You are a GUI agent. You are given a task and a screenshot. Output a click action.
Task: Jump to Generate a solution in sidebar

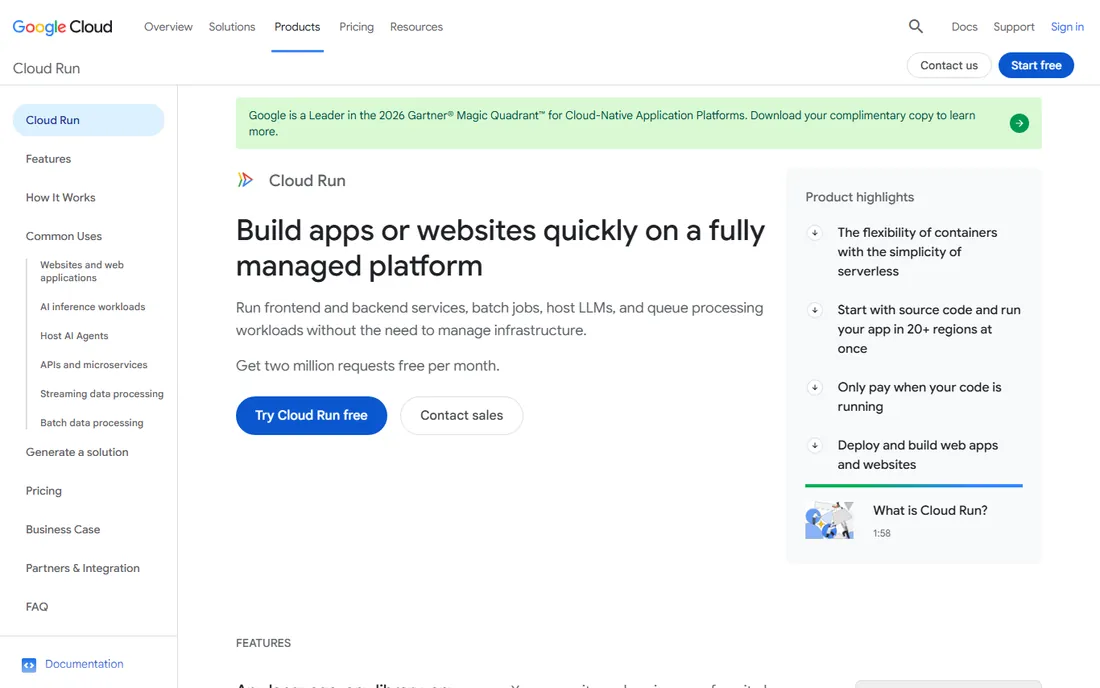(x=77, y=452)
